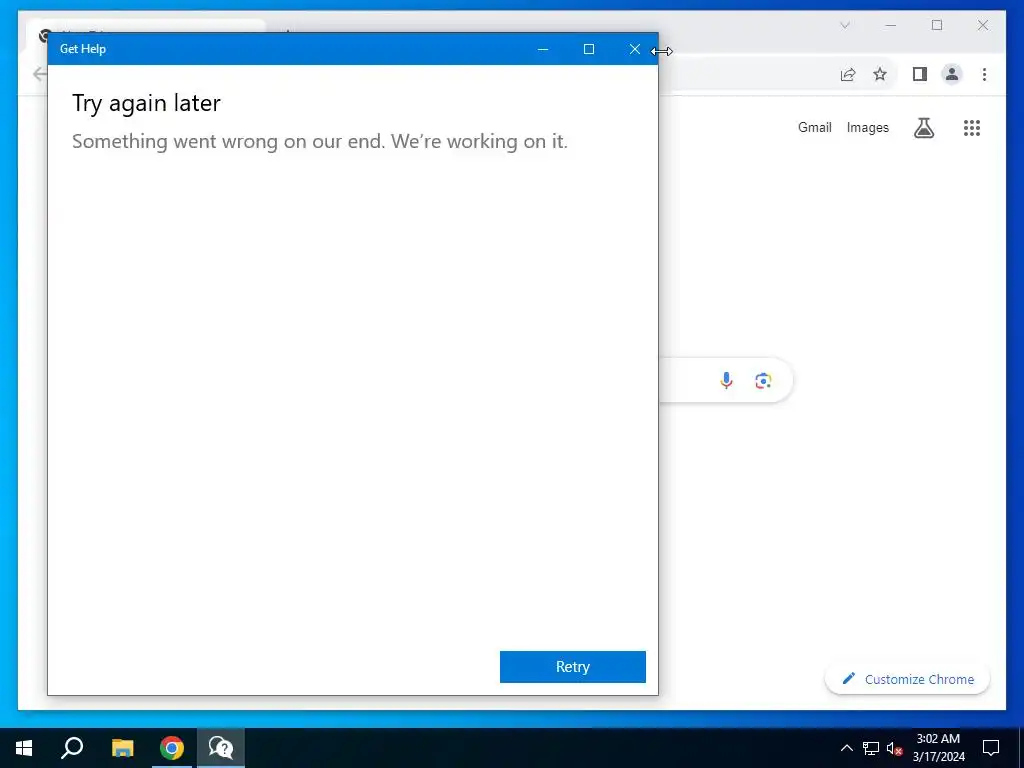Open the taskbar clock and date
This screenshot has width=1024, height=768.
click(x=938, y=748)
